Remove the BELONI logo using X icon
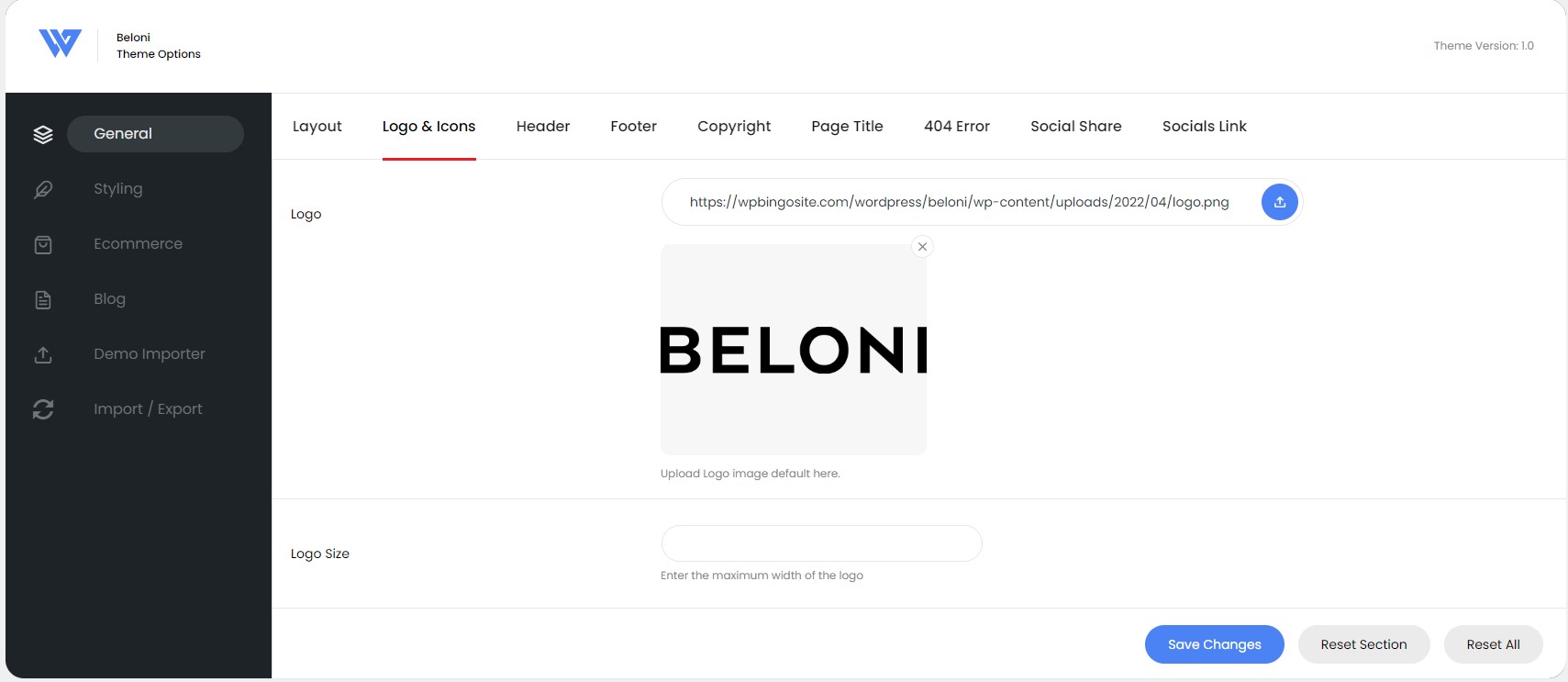This screenshot has height=682, width=1568. point(923,246)
